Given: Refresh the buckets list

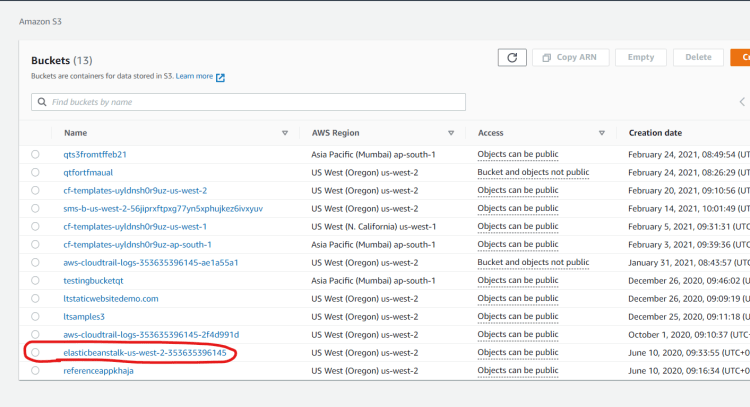Looking at the screenshot, I should tap(512, 57).
